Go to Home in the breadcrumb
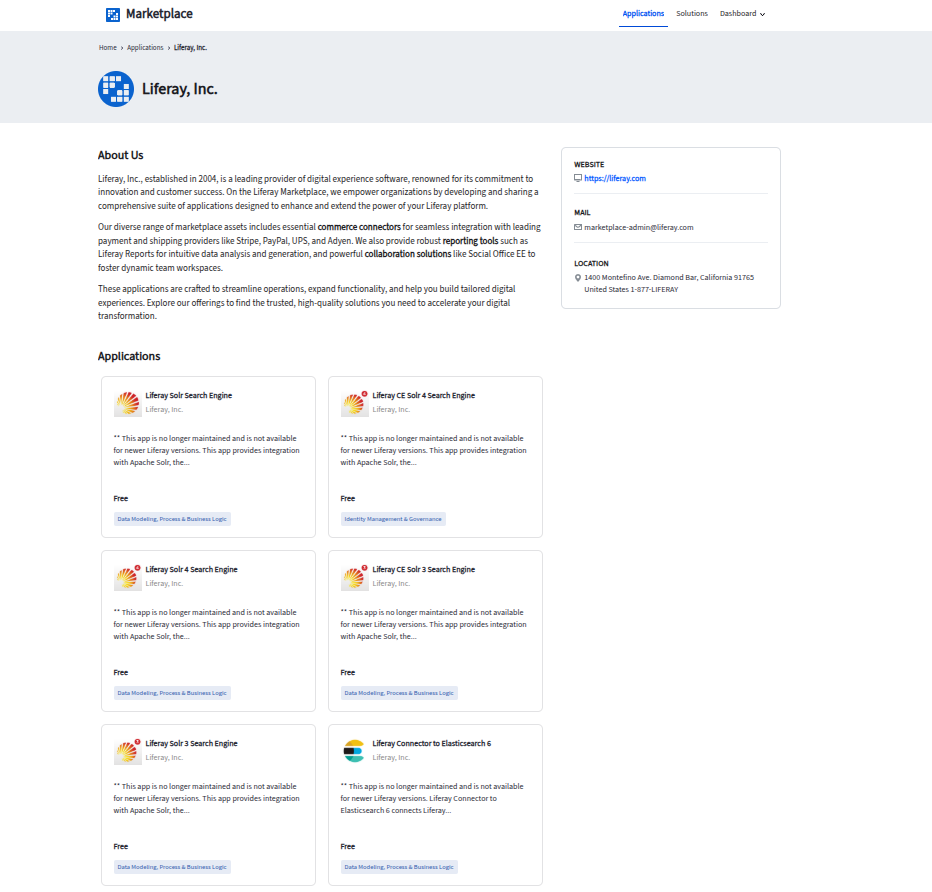This screenshot has width=932, height=892. [x=108, y=48]
